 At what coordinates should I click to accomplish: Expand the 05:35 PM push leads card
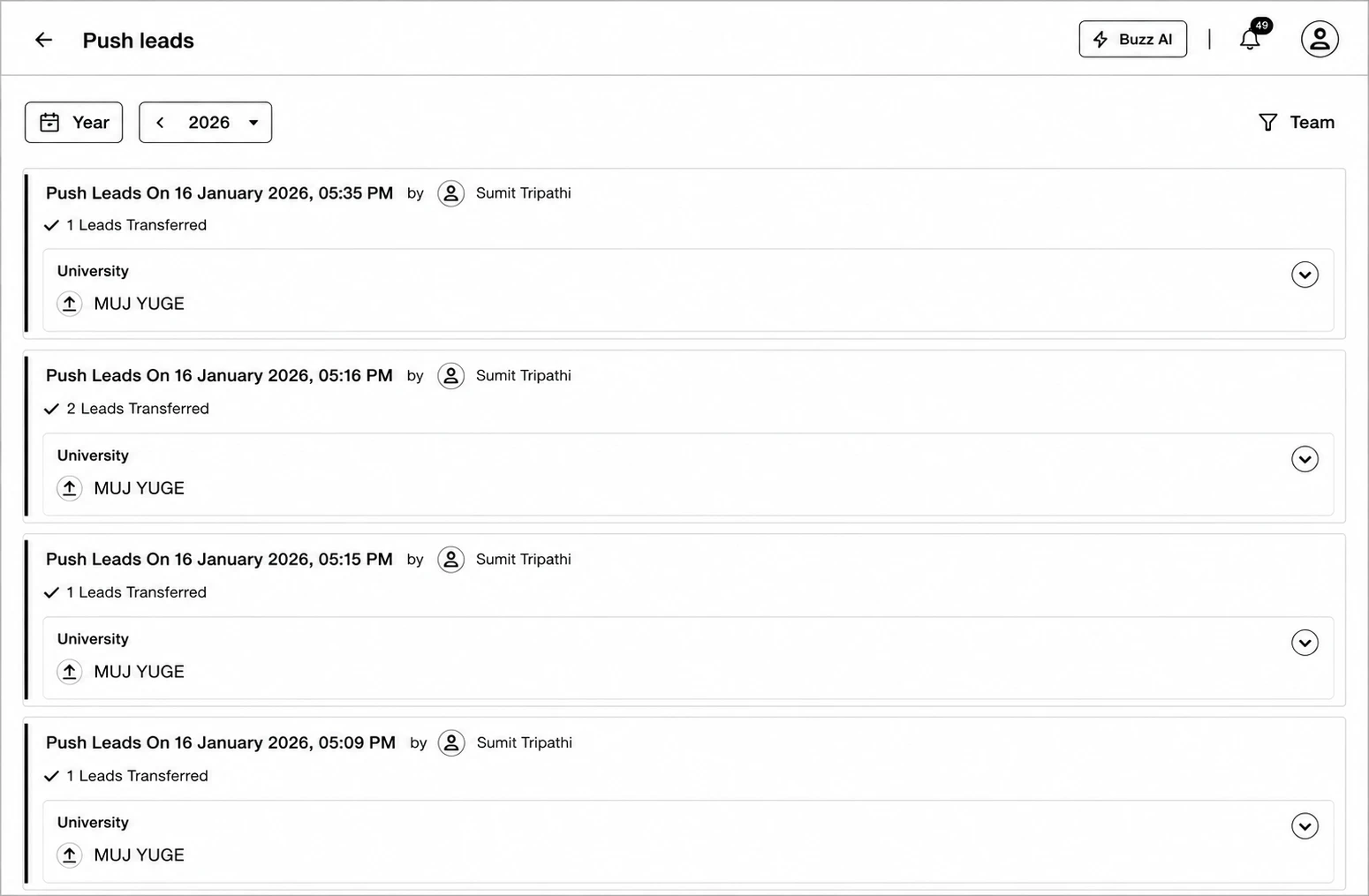point(1305,275)
